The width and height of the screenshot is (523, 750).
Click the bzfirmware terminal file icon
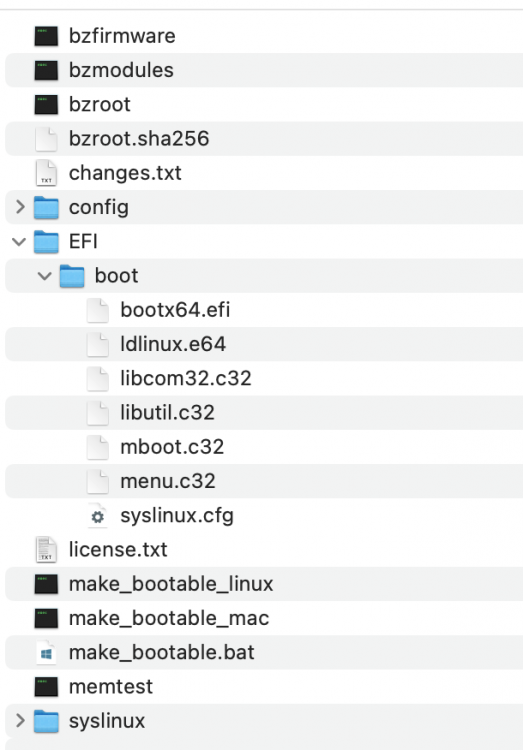(46, 36)
